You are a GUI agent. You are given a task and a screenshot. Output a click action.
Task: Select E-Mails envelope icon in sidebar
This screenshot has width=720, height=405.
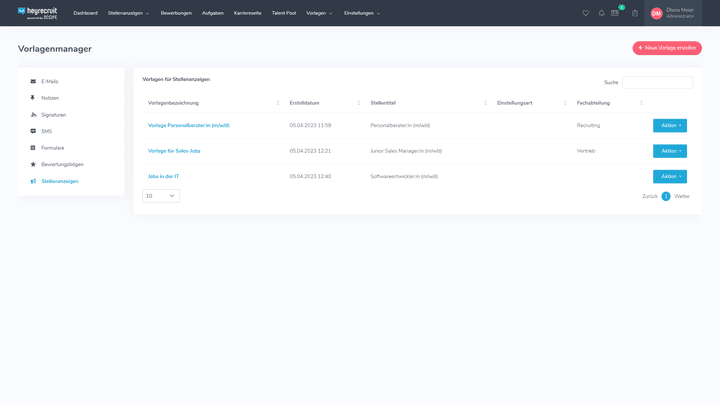pos(33,81)
